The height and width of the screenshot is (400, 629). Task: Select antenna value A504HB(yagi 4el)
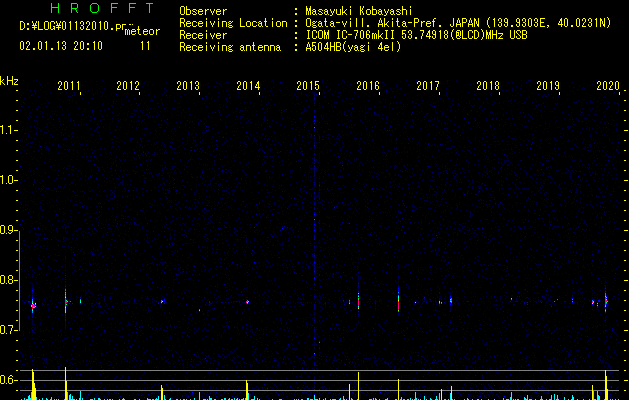tap(353, 47)
